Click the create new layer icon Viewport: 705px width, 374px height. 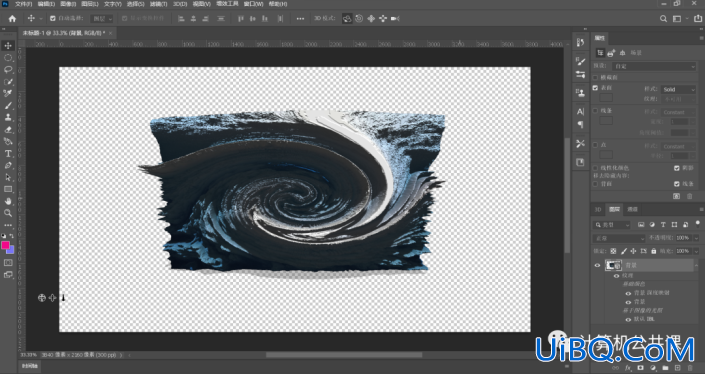(x=678, y=368)
